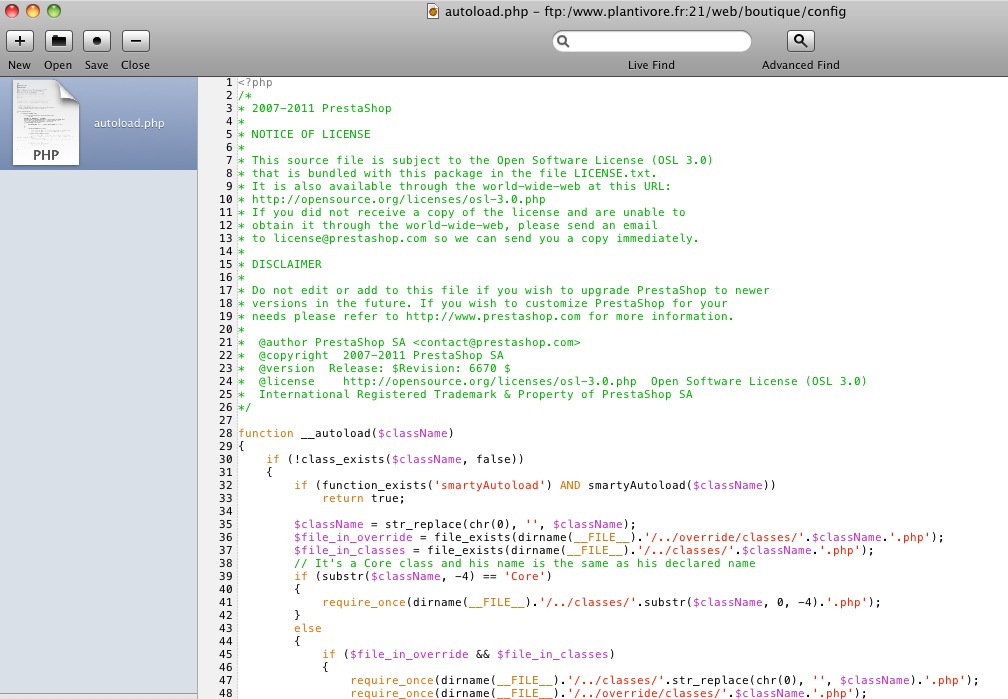The height and width of the screenshot is (699, 1008).
Task: Click '@author PrestaShop SA' on line 21
Action: pyautogui.click(x=332, y=342)
